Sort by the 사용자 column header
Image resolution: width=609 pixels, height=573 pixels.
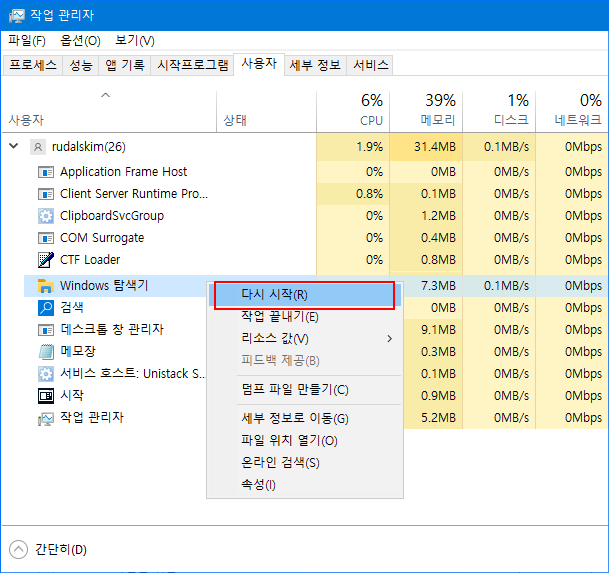(109, 112)
